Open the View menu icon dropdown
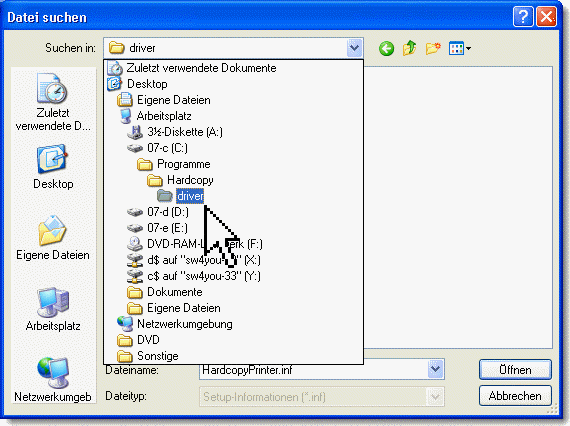Screen dimensions: 570x426 [459, 48]
